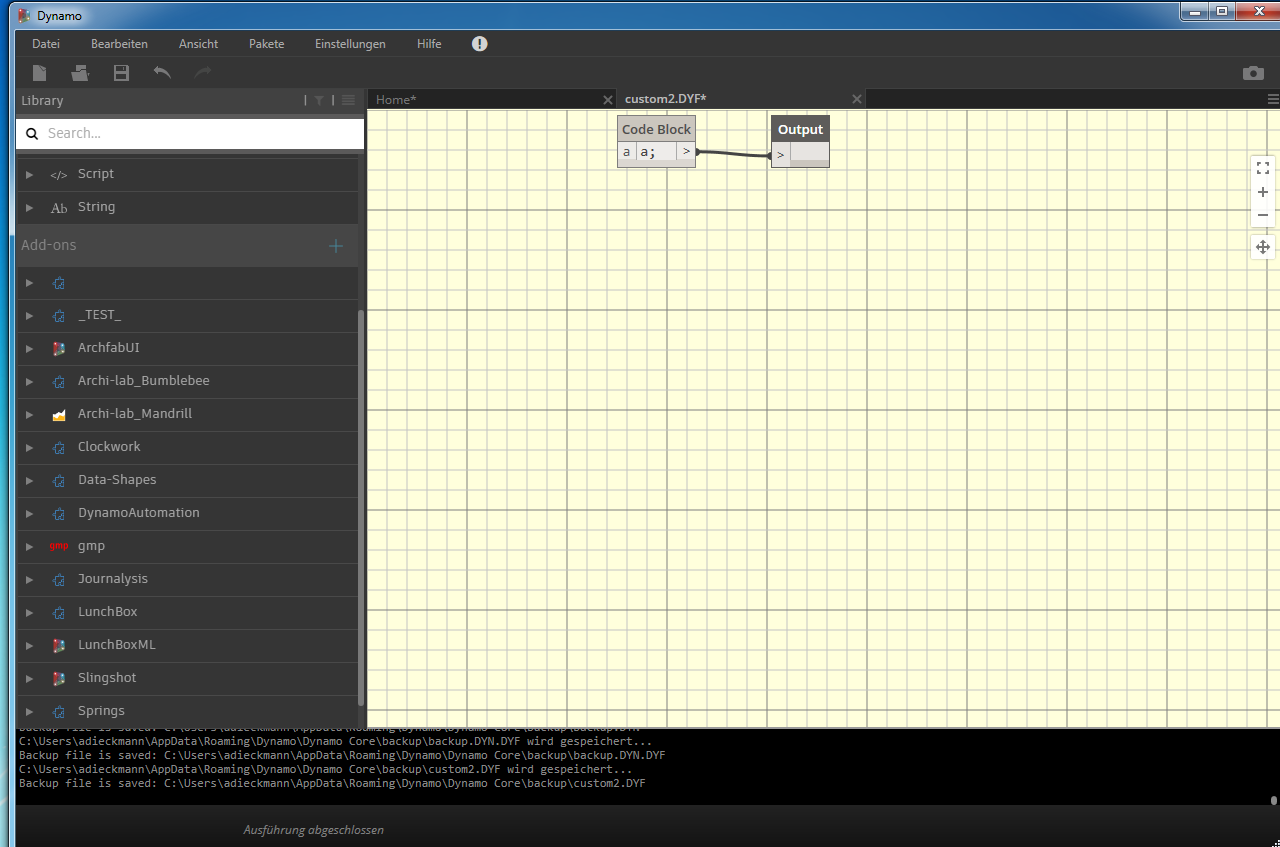Screen dimensions: 1280x847
Task: Click the Undo arrow icon
Action: 161,72
